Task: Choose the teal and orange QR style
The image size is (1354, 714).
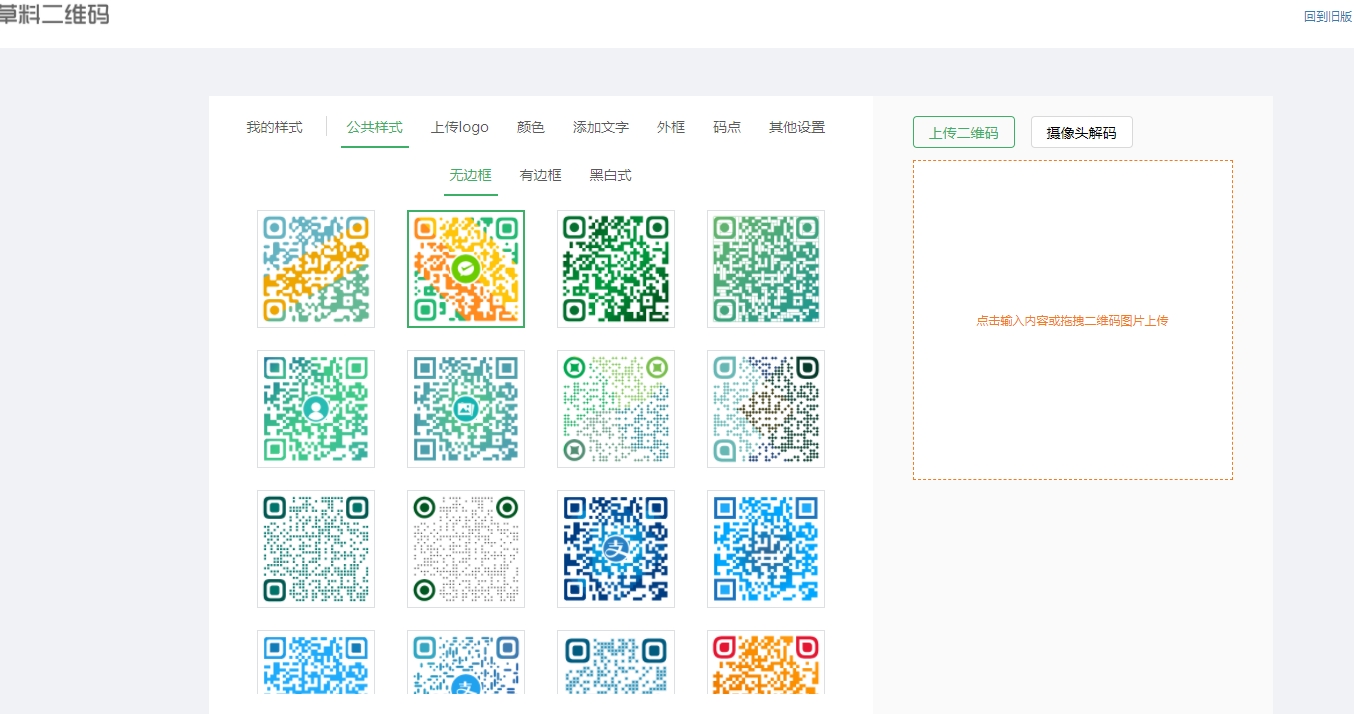Action: coord(316,269)
